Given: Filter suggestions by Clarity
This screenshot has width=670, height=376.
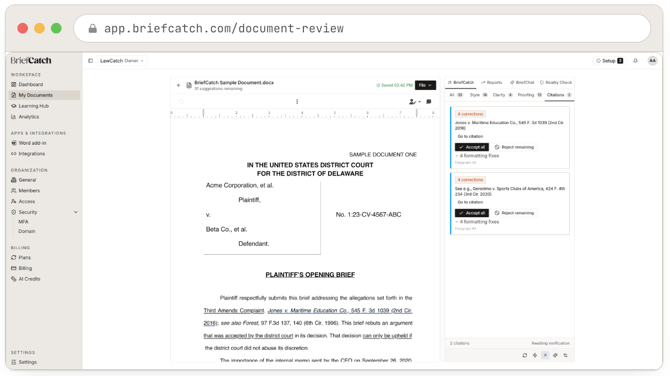Looking at the screenshot, I should pos(502,95).
